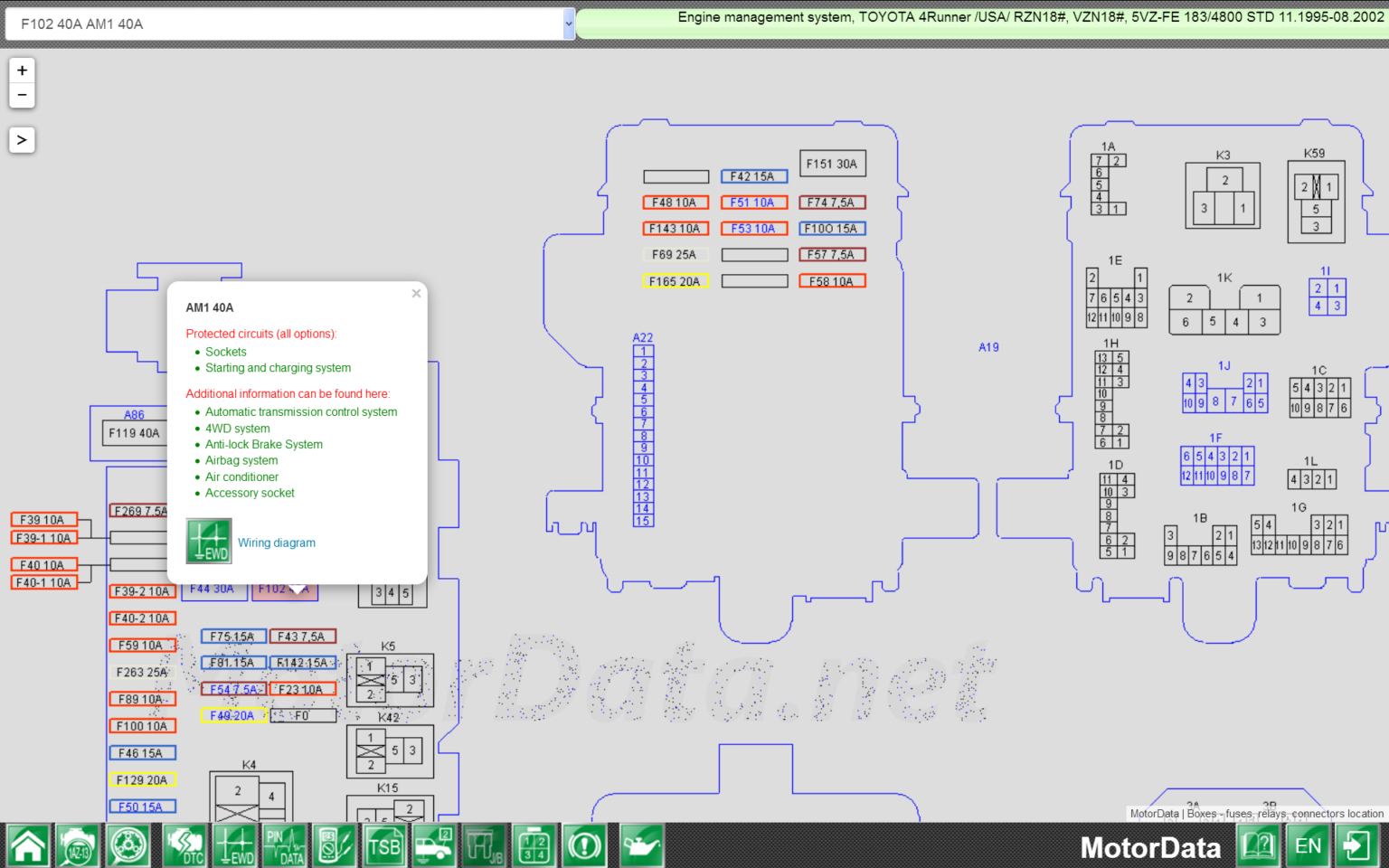Open the connector pinout icon
The height and width of the screenshot is (868, 1389).
coord(534,846)
